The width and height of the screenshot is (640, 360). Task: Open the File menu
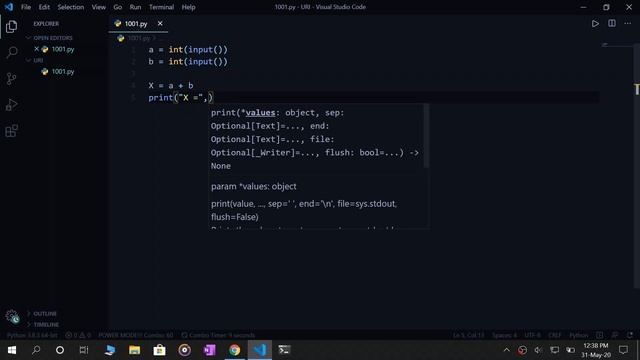click(x=26, y=7)
